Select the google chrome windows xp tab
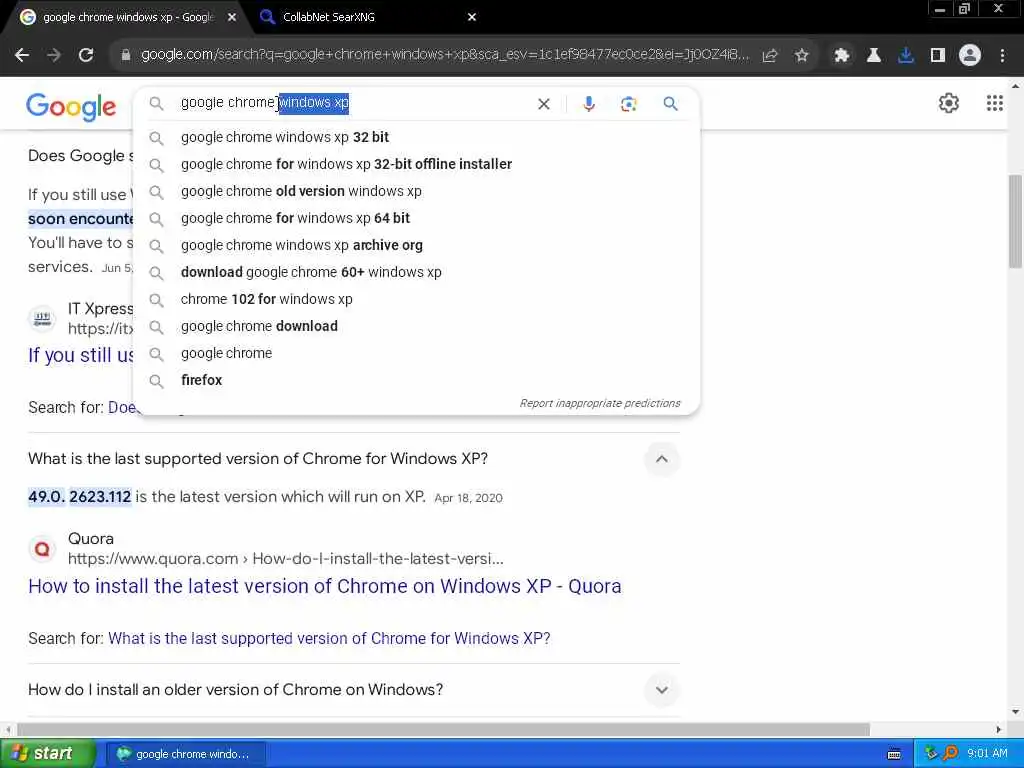The image size is (1024, 768). coord(127,18)
